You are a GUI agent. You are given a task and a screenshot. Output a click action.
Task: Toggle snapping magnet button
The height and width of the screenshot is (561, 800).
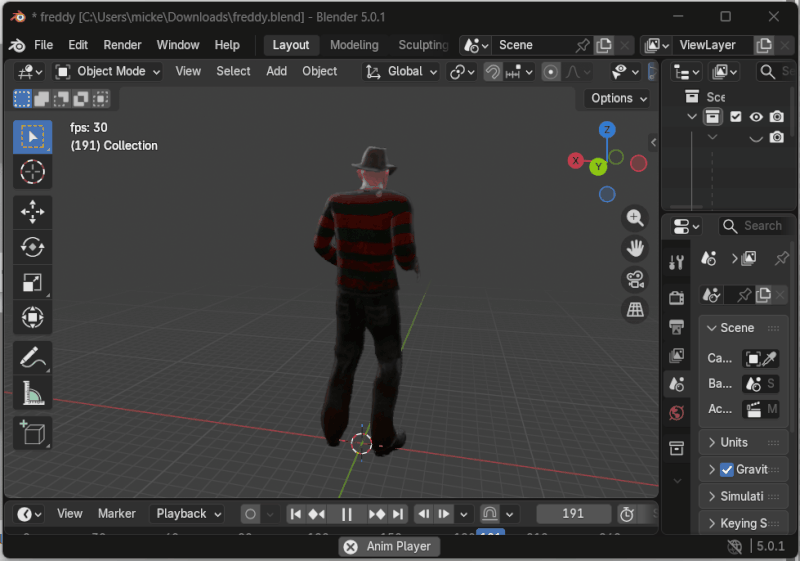pos(493,72)
